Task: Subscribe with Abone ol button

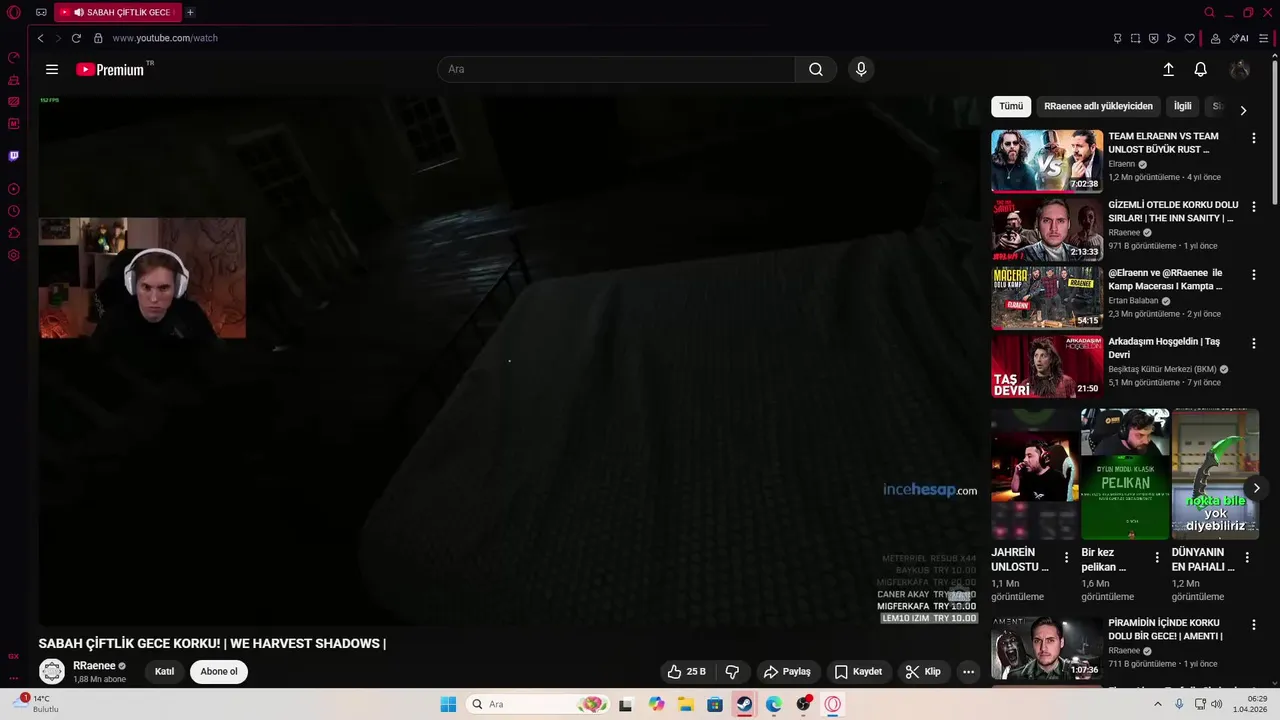Action: [x=219, y=672]
